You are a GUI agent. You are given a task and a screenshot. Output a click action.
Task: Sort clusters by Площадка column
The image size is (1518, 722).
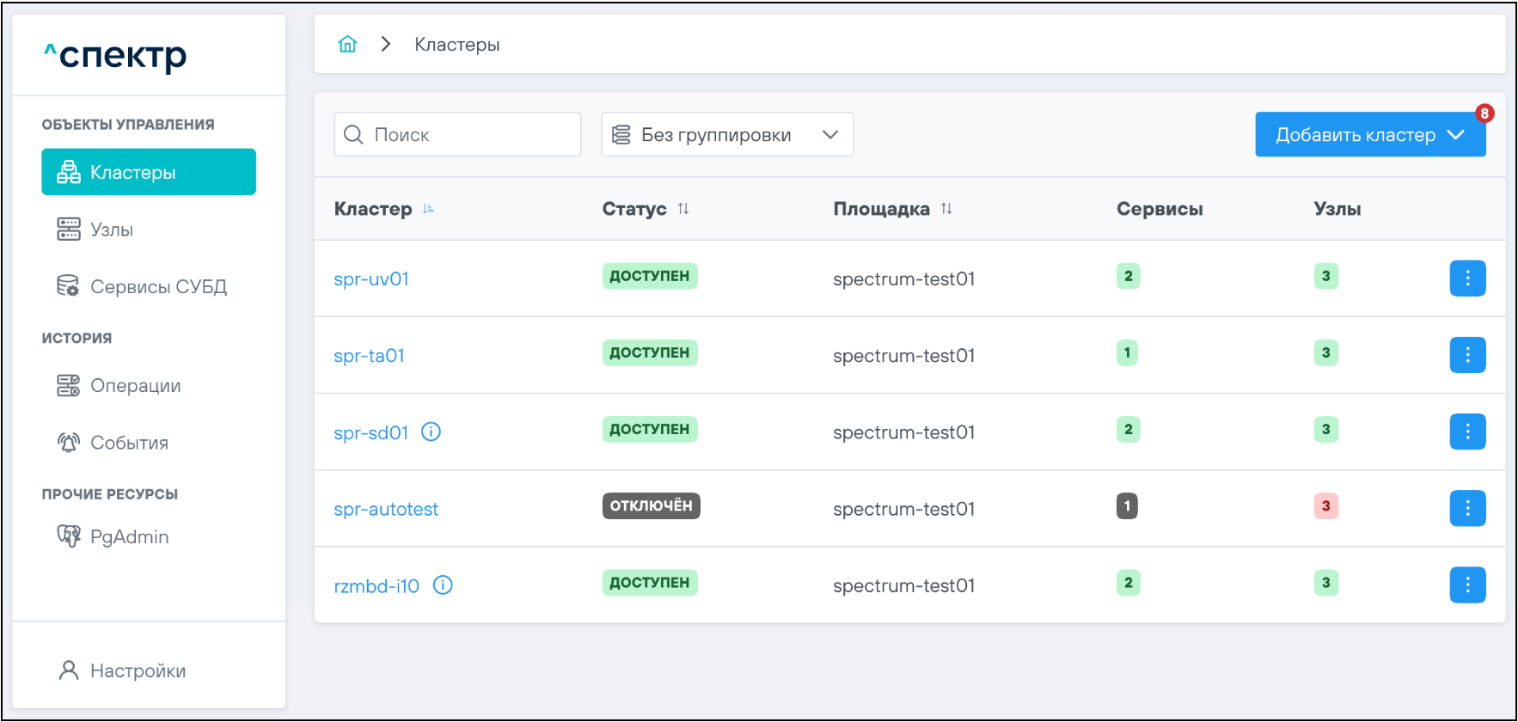(x=946, y=209)
